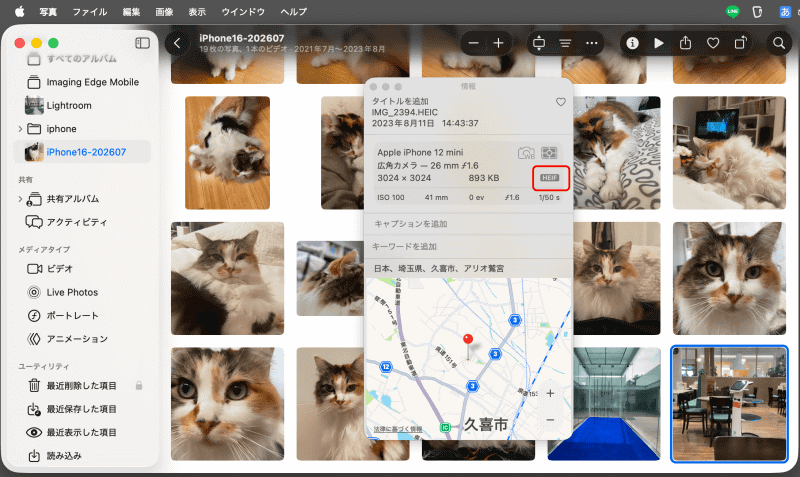This screenshot has width=800, height=477.
Task: Open the 編集 menu
Action: point(131,11)
